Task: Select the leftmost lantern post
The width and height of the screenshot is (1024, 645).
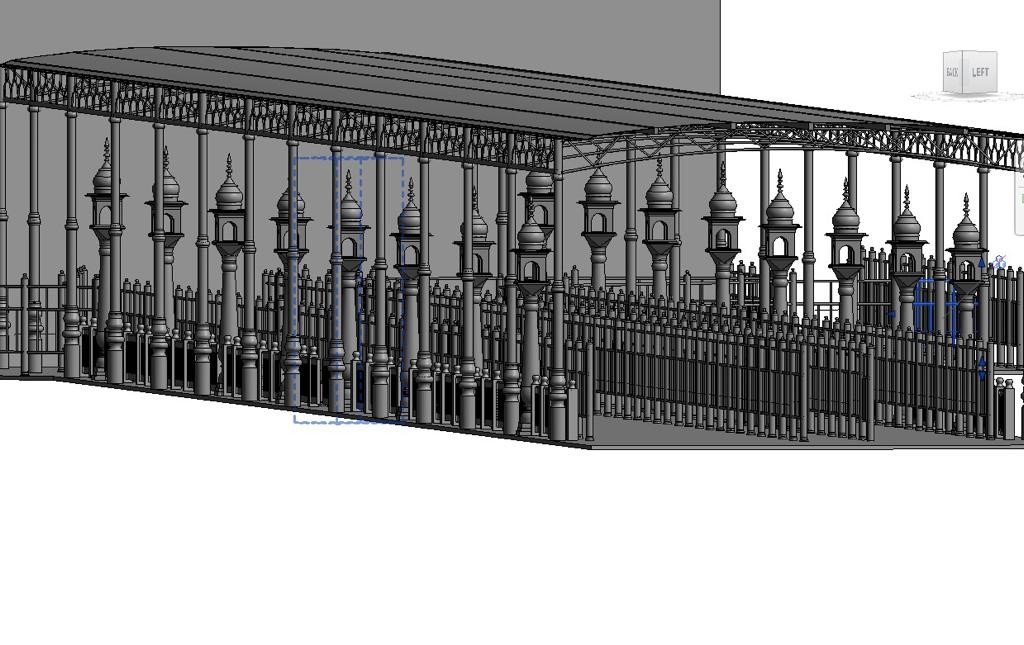Action: [105, 200]
